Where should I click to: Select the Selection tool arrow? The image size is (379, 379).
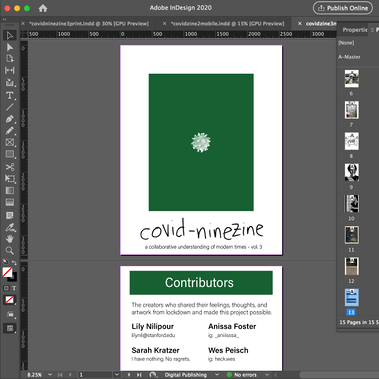[10, 35]
